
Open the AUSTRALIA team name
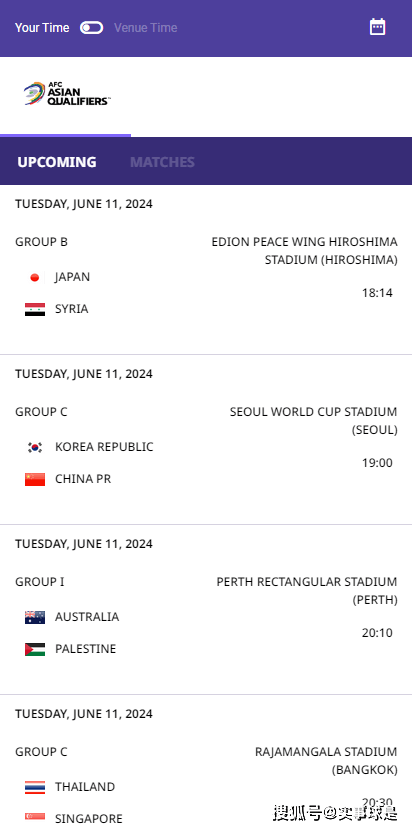87,617
